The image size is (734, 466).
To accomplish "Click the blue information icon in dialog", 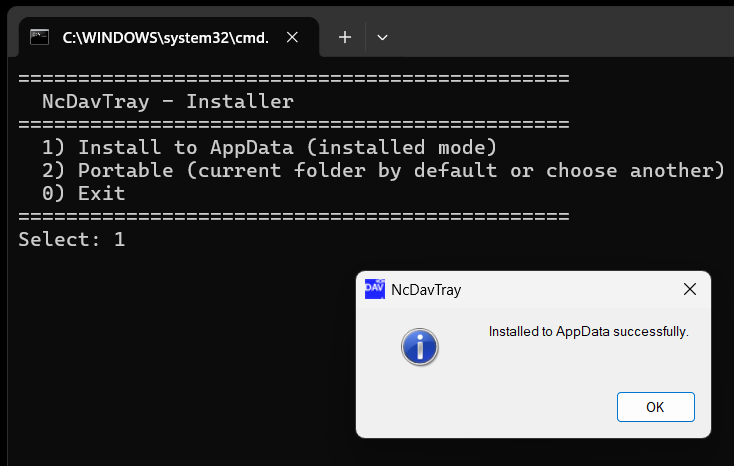I will pos(420,347).
